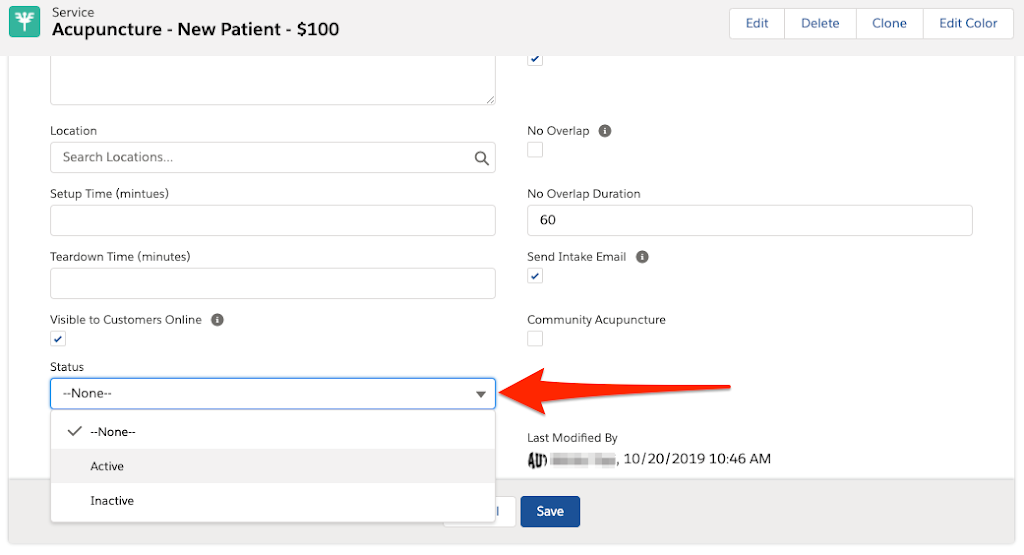The image size is (1024, 555).
Task: Click Visible to Customers Online info icon
Action: [217, 320]
